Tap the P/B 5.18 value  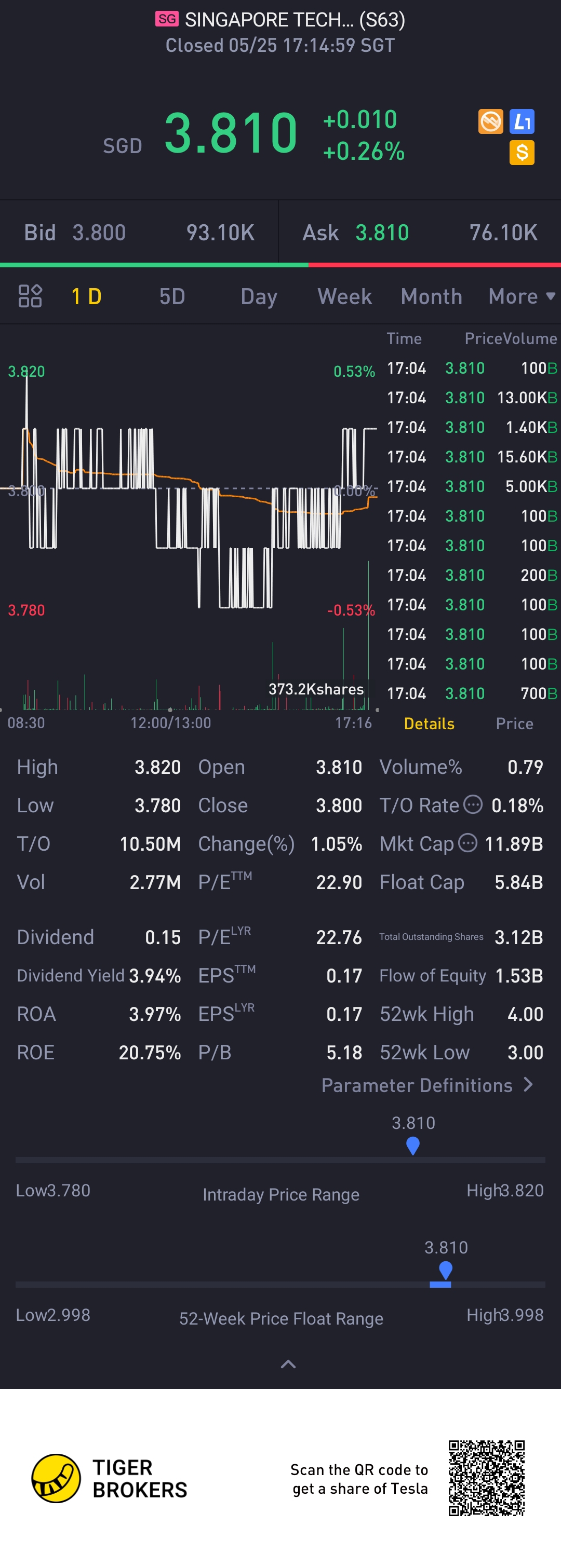point(344,1053)
